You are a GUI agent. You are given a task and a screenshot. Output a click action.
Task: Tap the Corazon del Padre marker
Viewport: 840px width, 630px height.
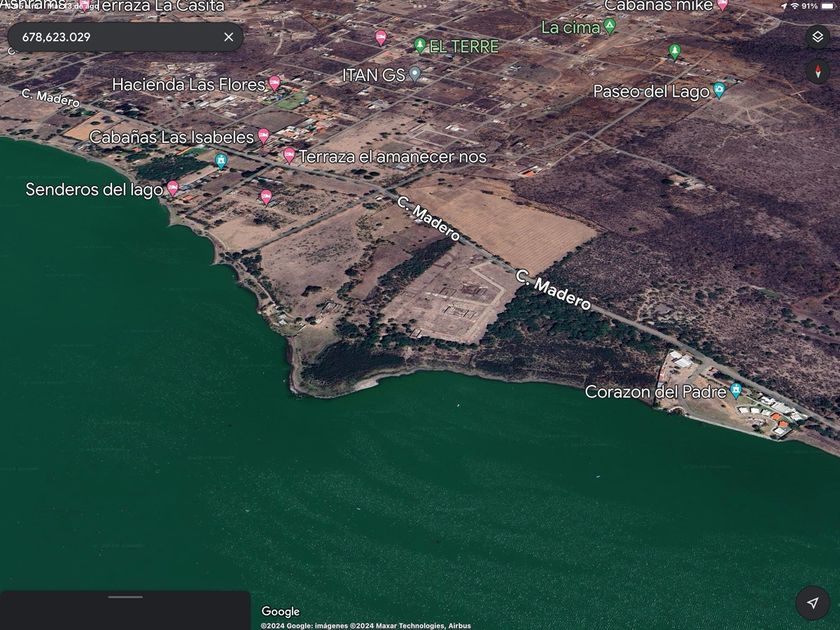click(x=736, y=390)
